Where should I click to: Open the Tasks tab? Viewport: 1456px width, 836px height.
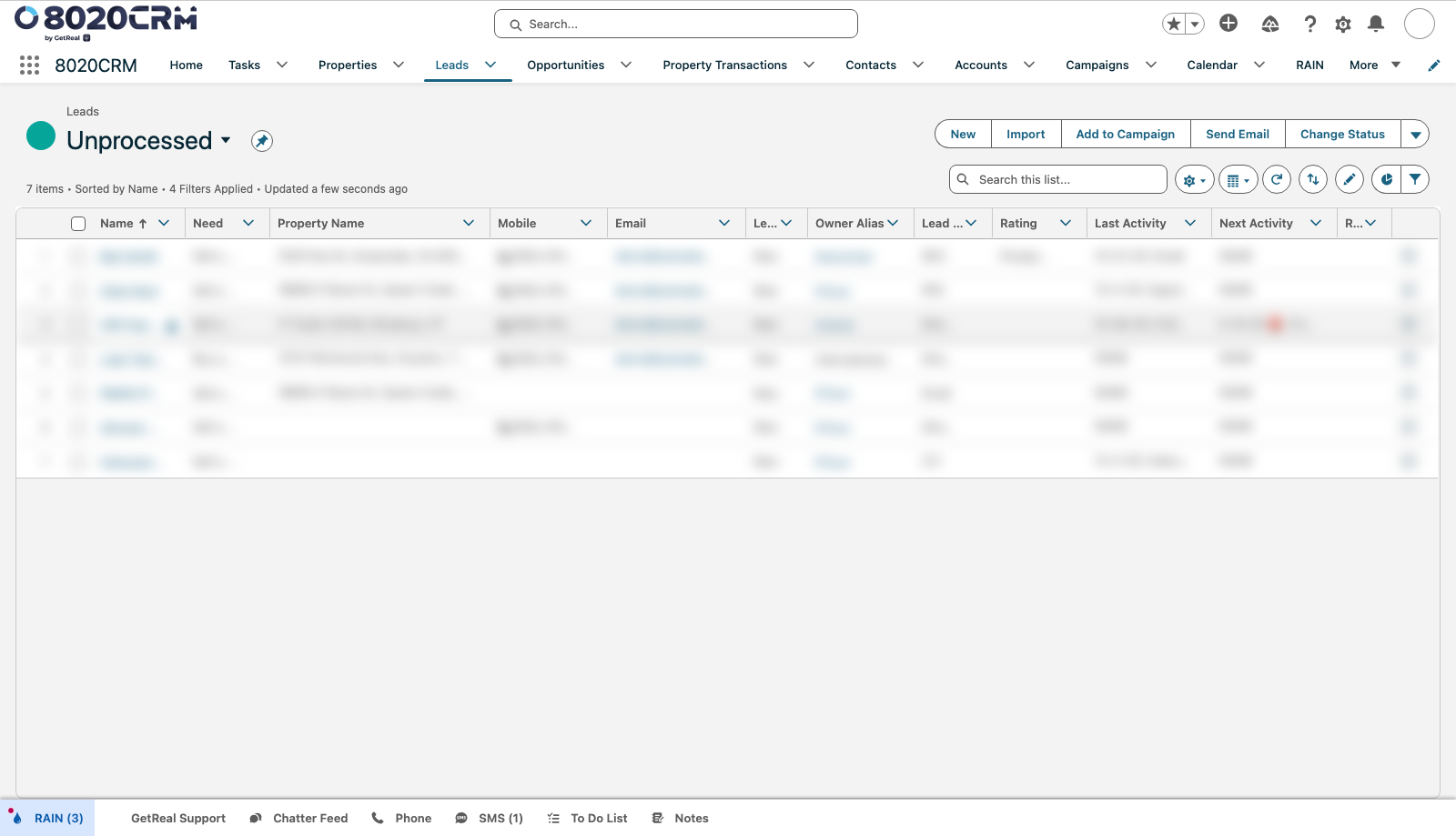coord(244,65)
